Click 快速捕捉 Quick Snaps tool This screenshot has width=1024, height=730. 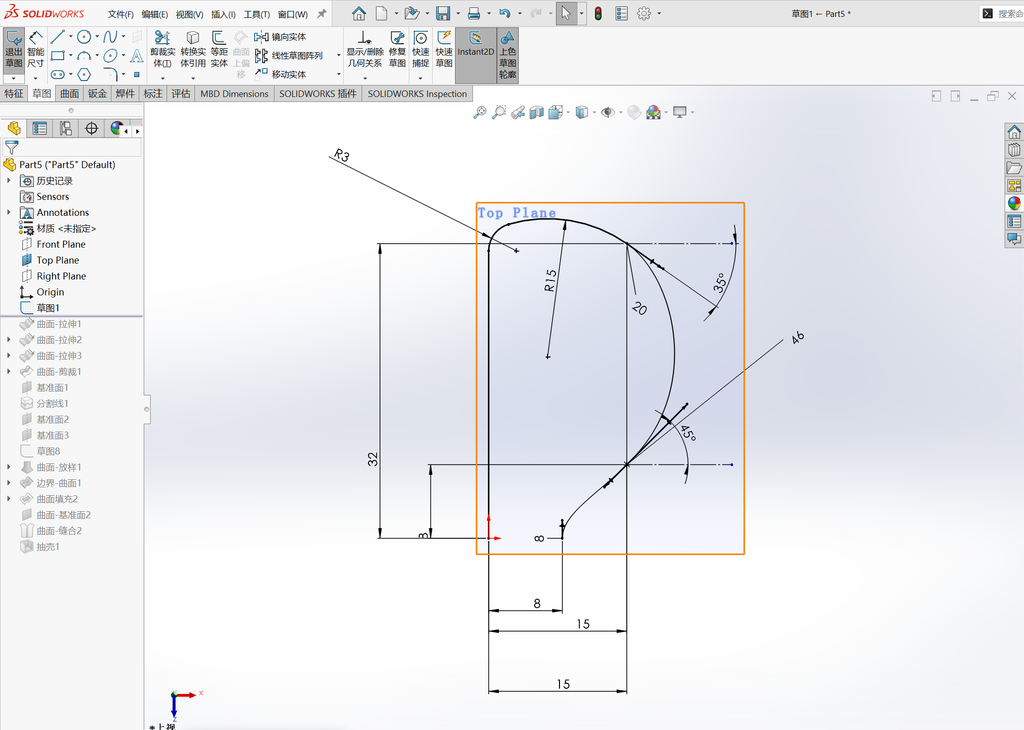coord(421,49)
